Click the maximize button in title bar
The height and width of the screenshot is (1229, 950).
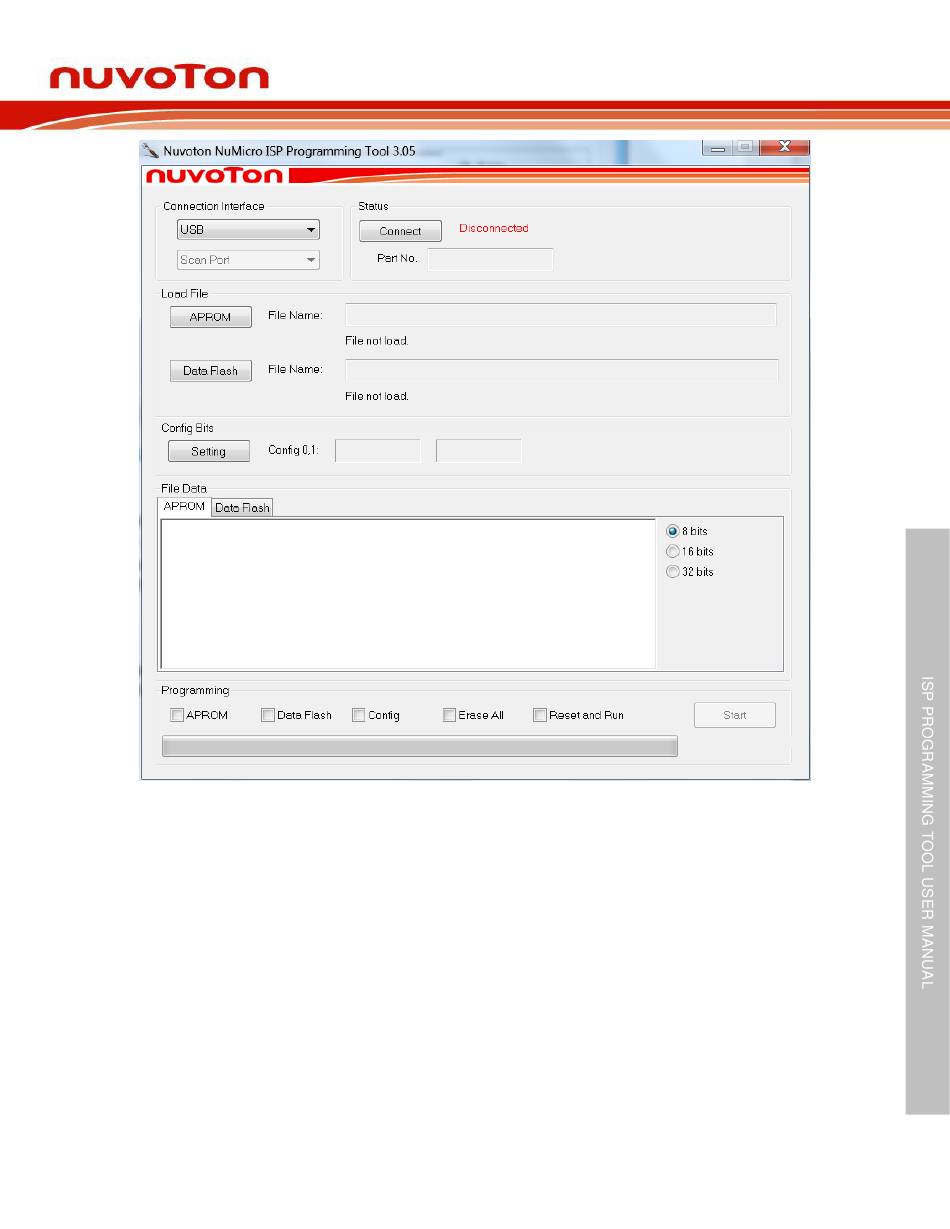coord(746,148)
